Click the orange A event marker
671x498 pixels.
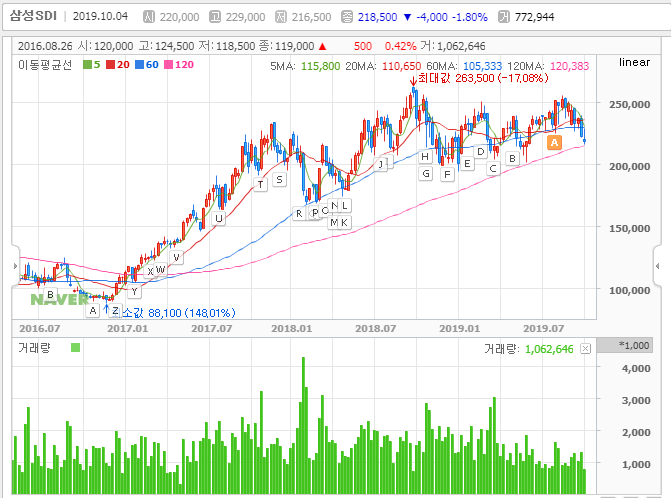554,142
